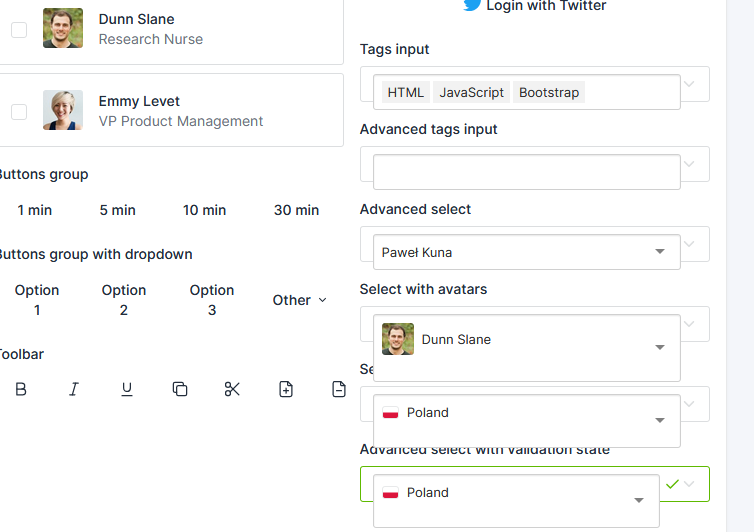Click the scissors Cut icon

tap(233, 389)
